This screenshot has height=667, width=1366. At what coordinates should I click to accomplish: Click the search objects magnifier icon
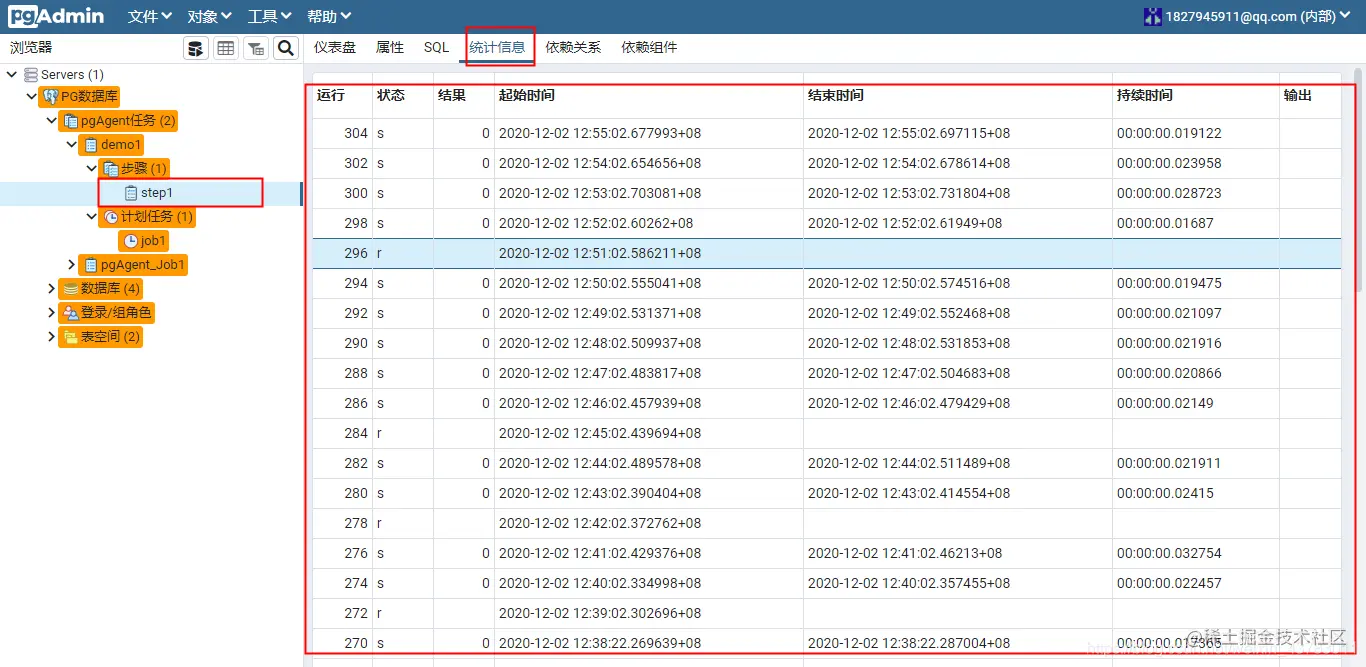point(286,48)
